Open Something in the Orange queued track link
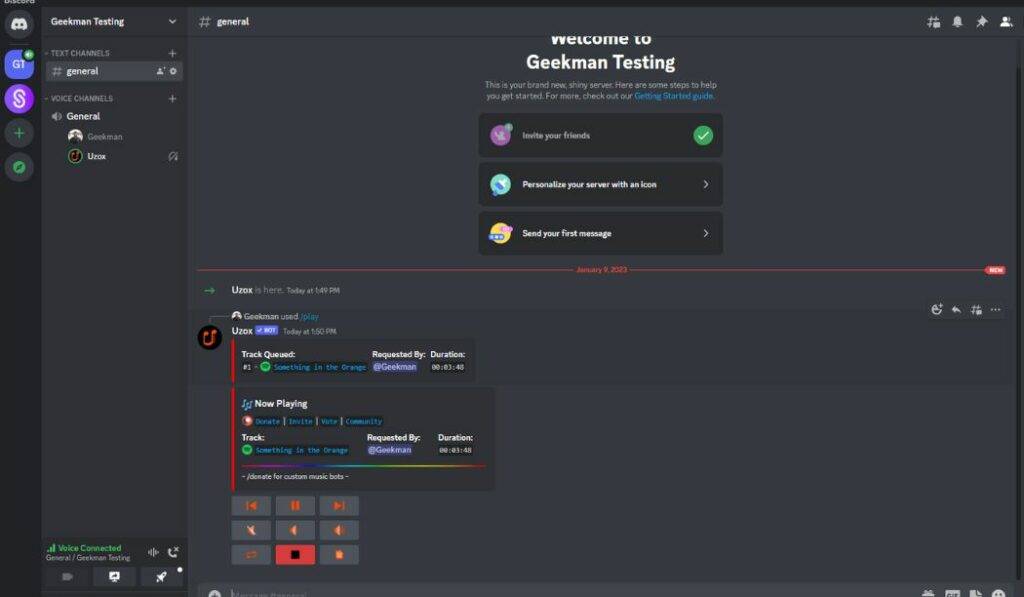The height and width of the screenshot is (597, 1024). click(319, 367)
